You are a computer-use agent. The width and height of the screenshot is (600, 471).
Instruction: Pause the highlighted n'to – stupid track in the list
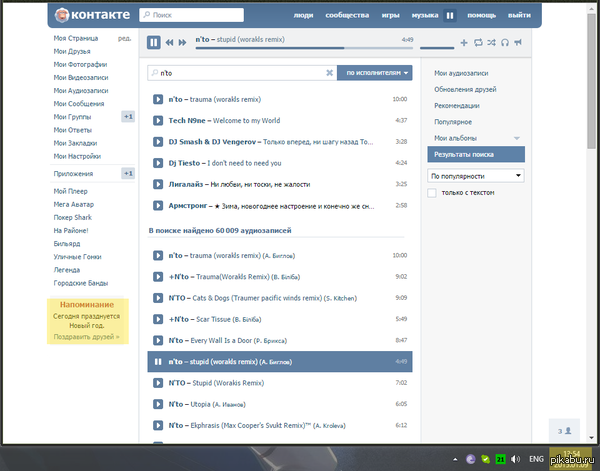(158, 361)
